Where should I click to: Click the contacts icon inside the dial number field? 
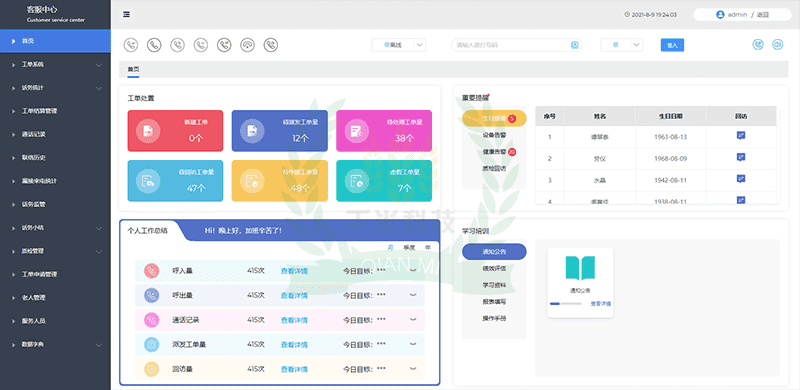point(575,45)
